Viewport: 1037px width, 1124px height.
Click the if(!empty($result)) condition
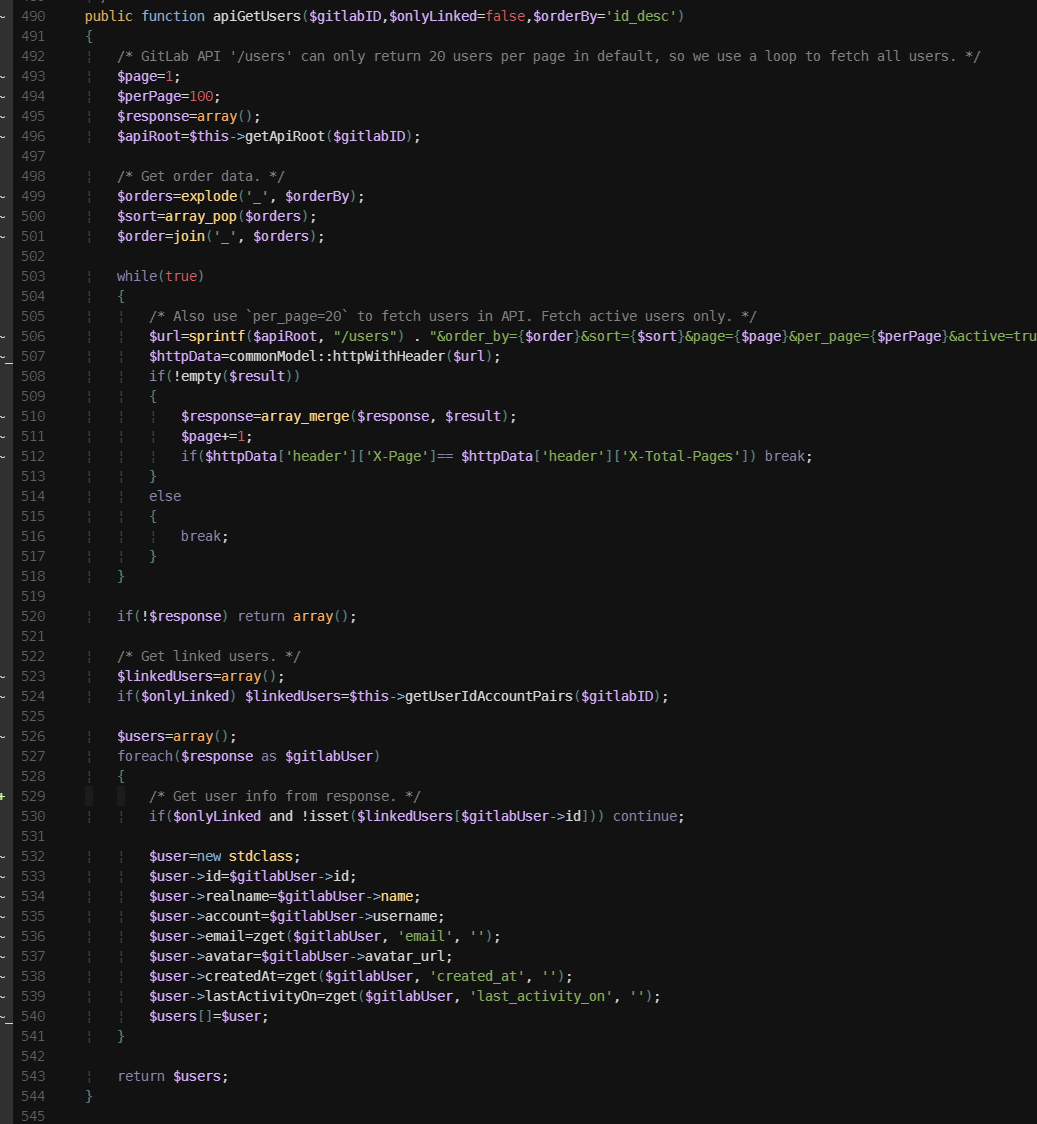pyautogui.click(x=225, y=376)
